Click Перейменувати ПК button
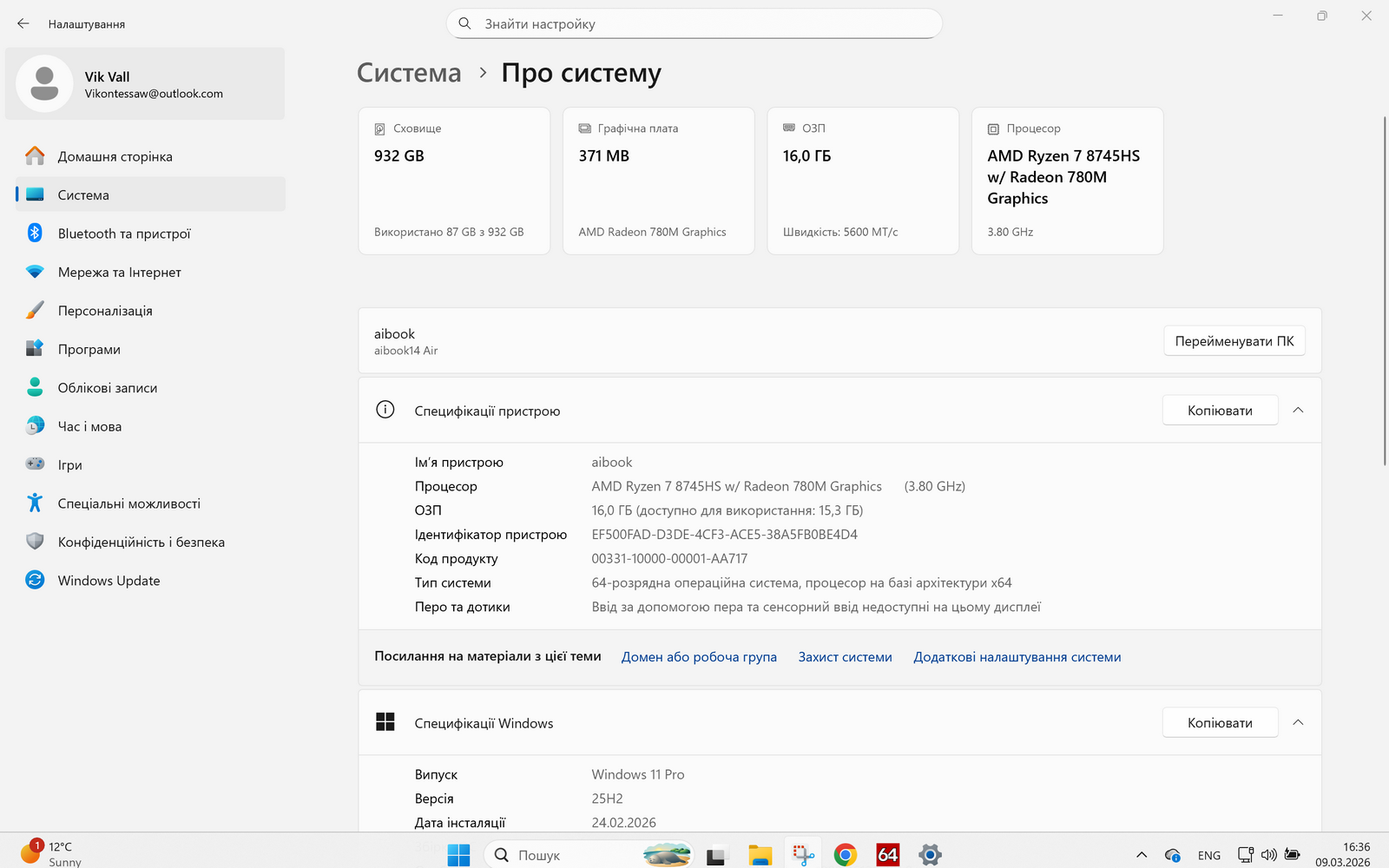 [1234, 341]
